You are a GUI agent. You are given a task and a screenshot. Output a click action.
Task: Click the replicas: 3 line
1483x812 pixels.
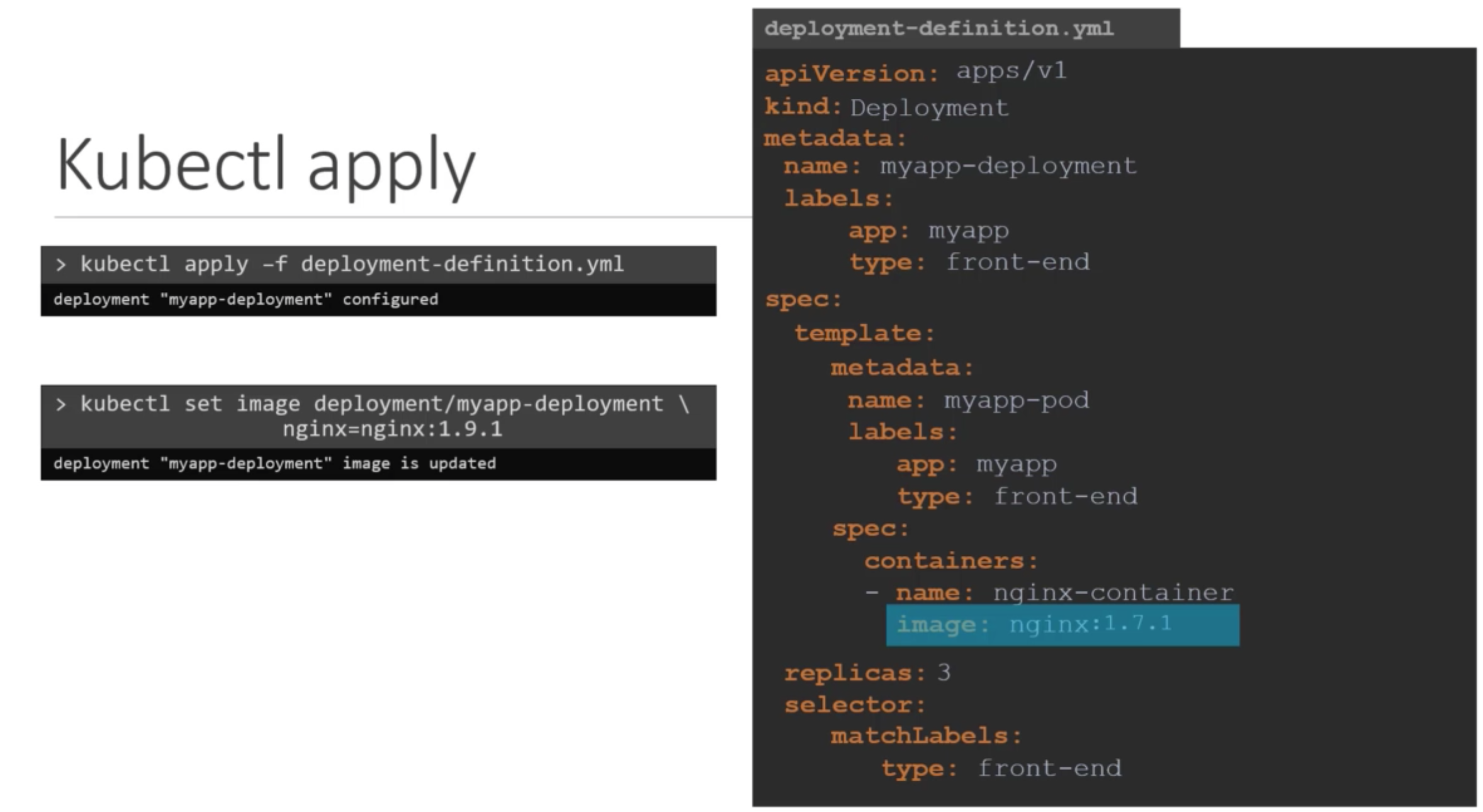point(867,673)
